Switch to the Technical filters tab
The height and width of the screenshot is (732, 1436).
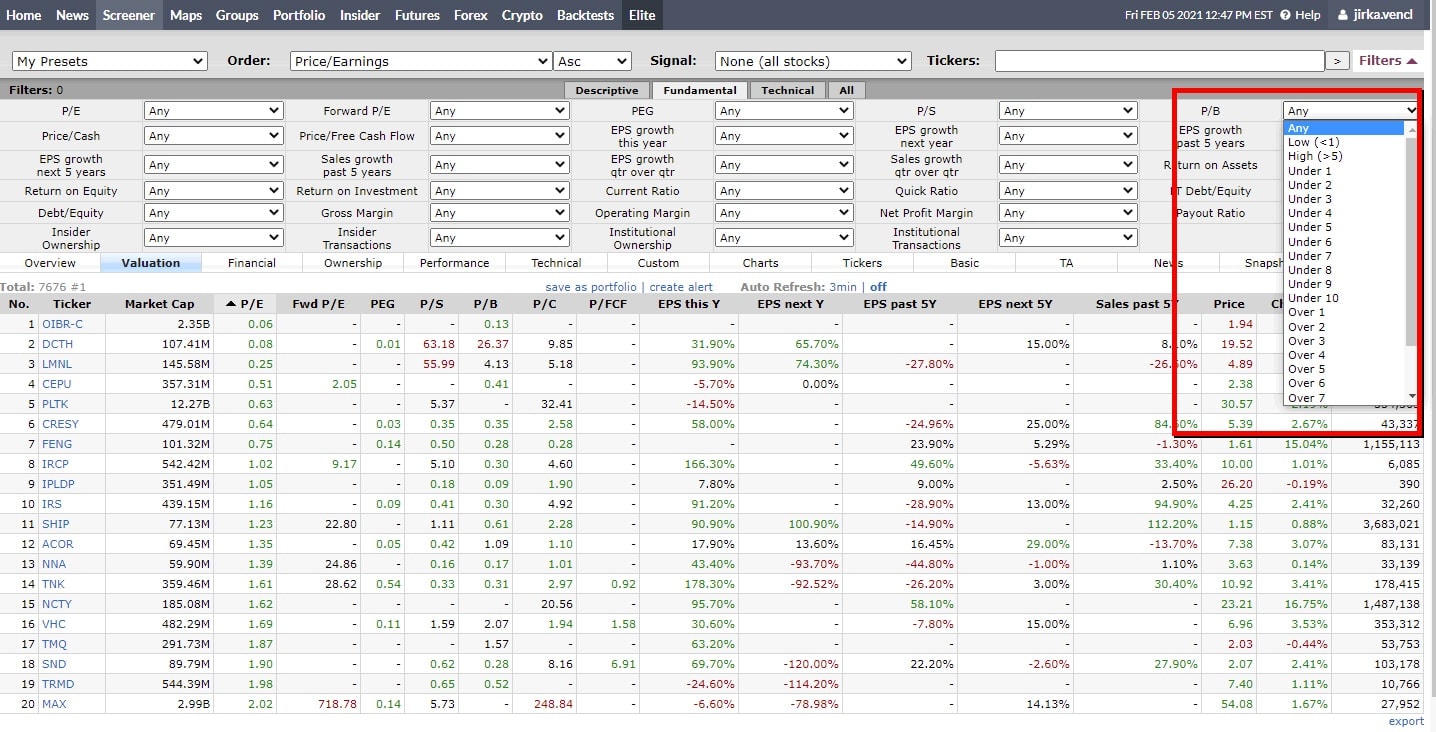pos(787,90)
